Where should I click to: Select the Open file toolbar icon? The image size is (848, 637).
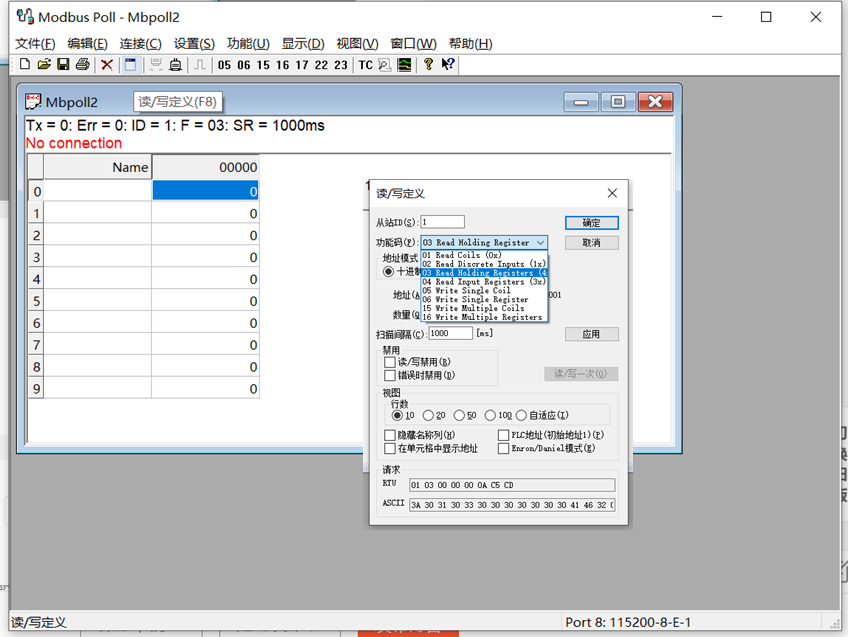coord(43,64)
